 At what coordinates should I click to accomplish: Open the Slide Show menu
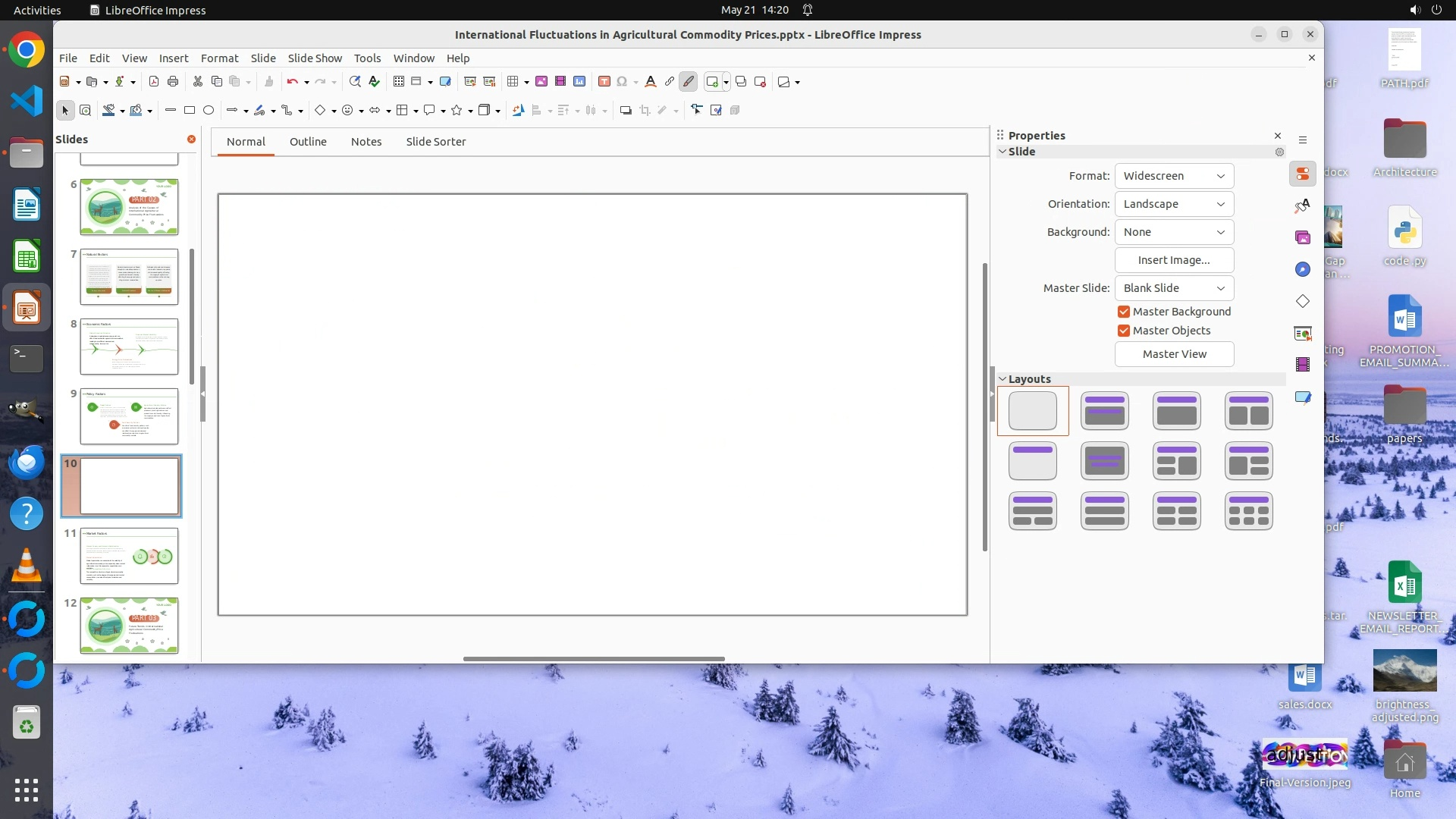click(x=315, y=58)
